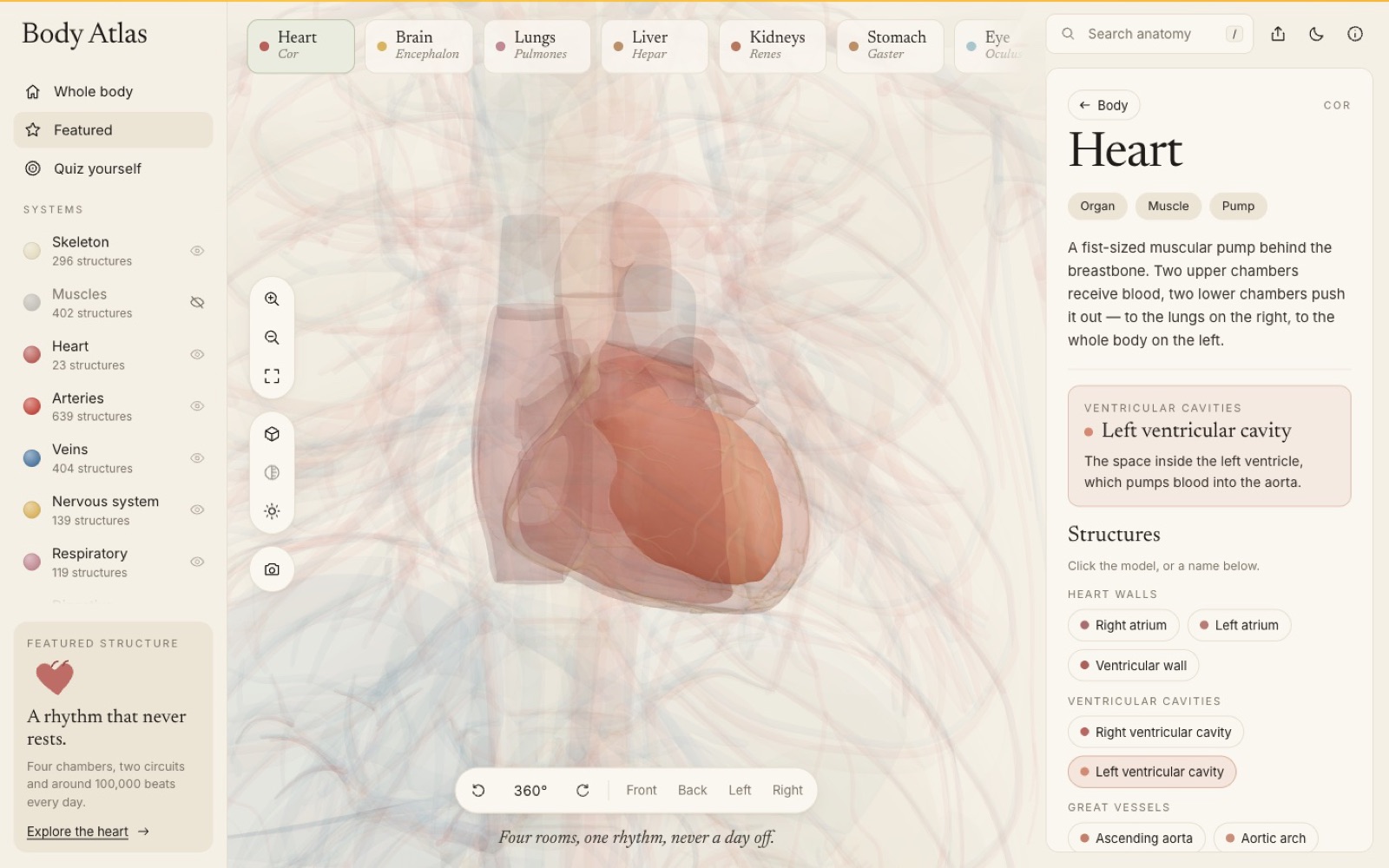Select the Aortic arch chip
1389x868 pixels.
[1266, 838]
